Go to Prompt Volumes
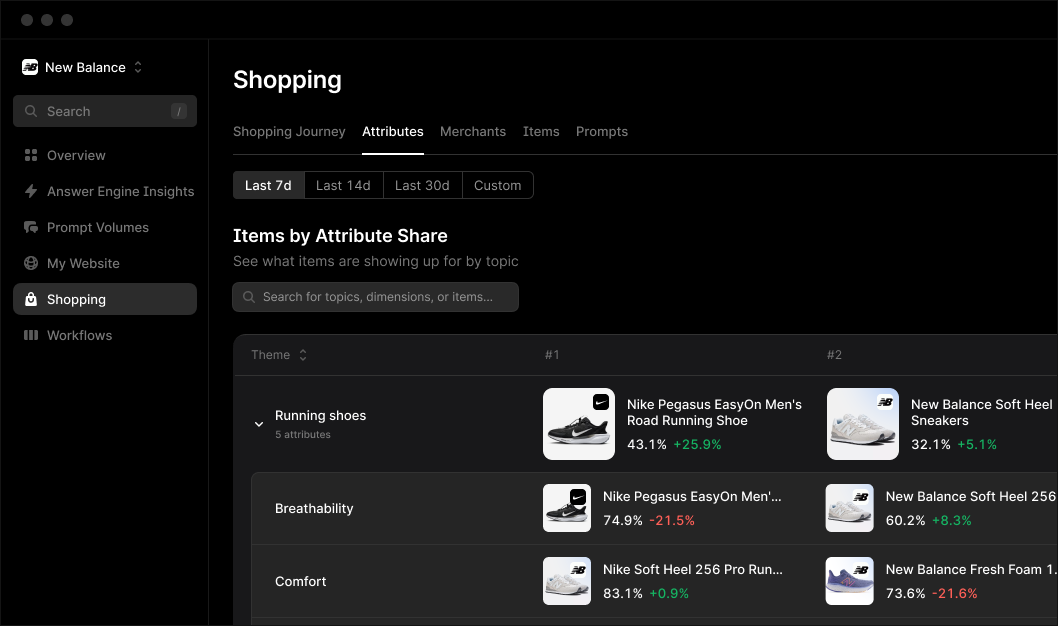 [105, 227]
